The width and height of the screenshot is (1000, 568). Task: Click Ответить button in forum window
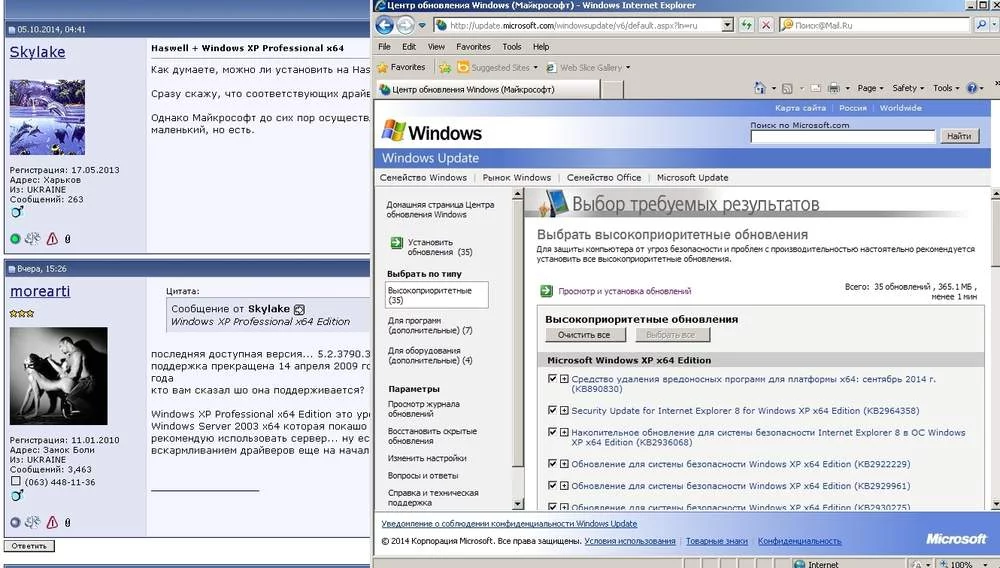coord(29,546)
